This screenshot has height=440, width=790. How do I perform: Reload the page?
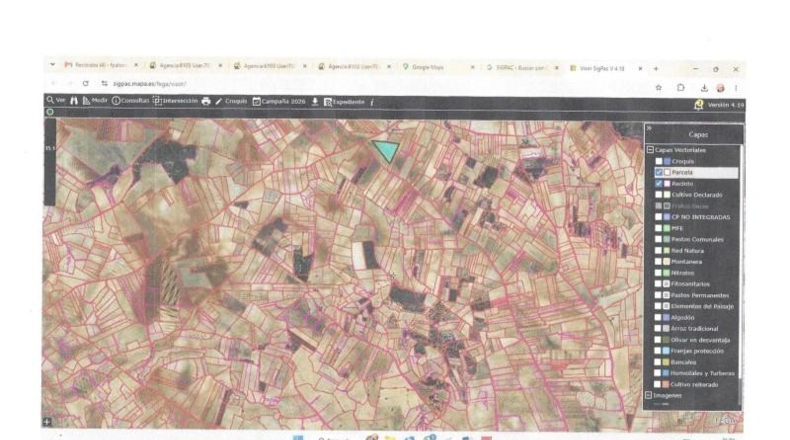click(86, 83)
